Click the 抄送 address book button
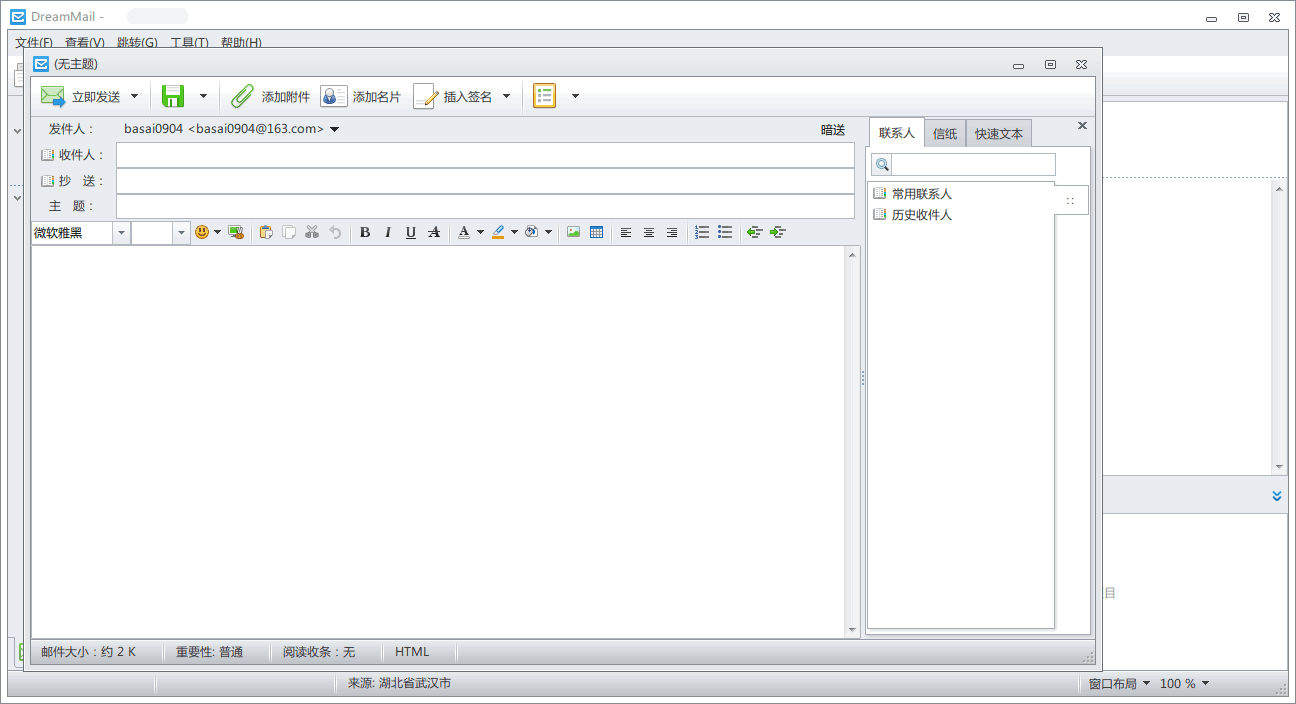Screen dimensions: 1296x704 pyautogui.click(x=47, y=181)
